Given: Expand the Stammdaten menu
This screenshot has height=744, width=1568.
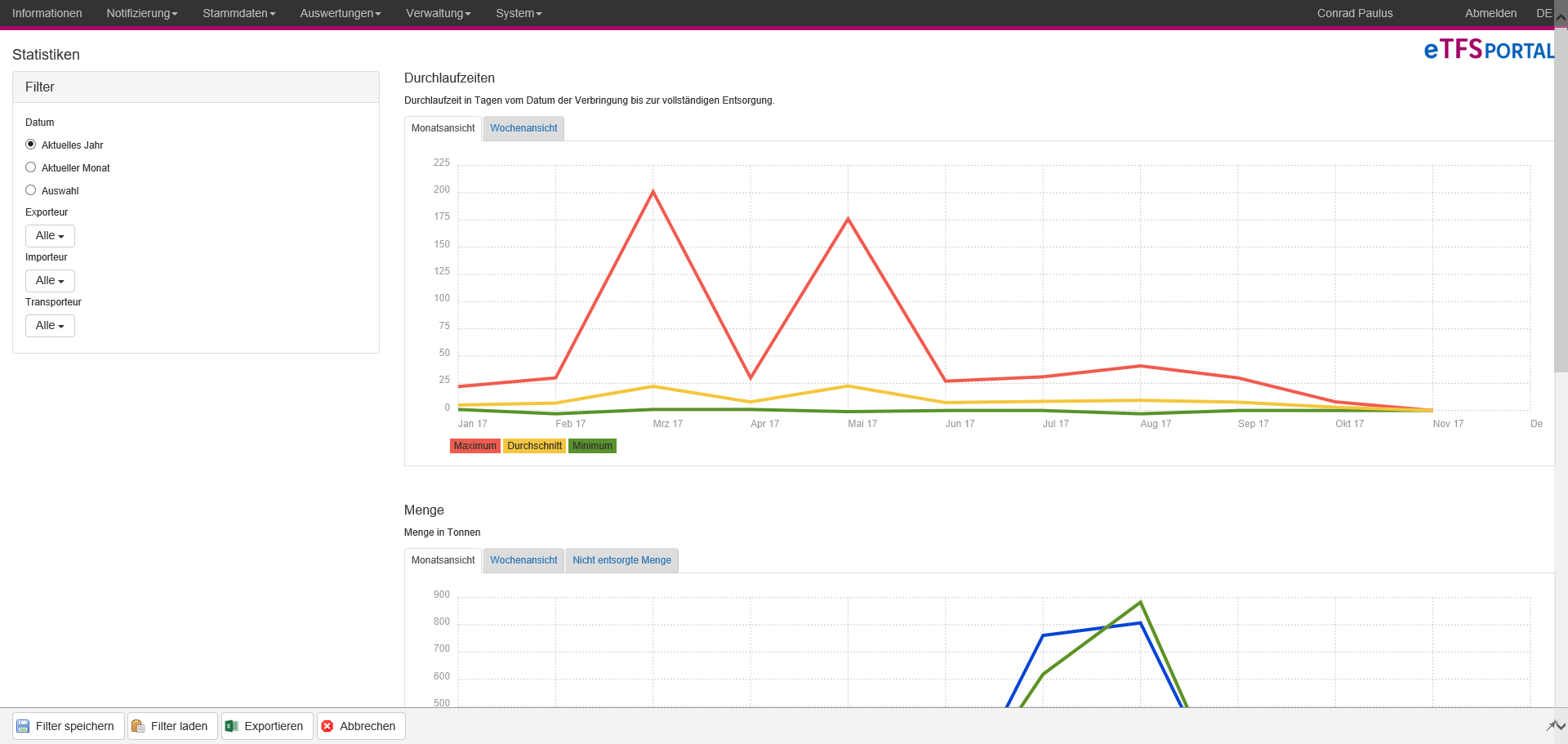Looking at the screenshot, I should 239,13.
